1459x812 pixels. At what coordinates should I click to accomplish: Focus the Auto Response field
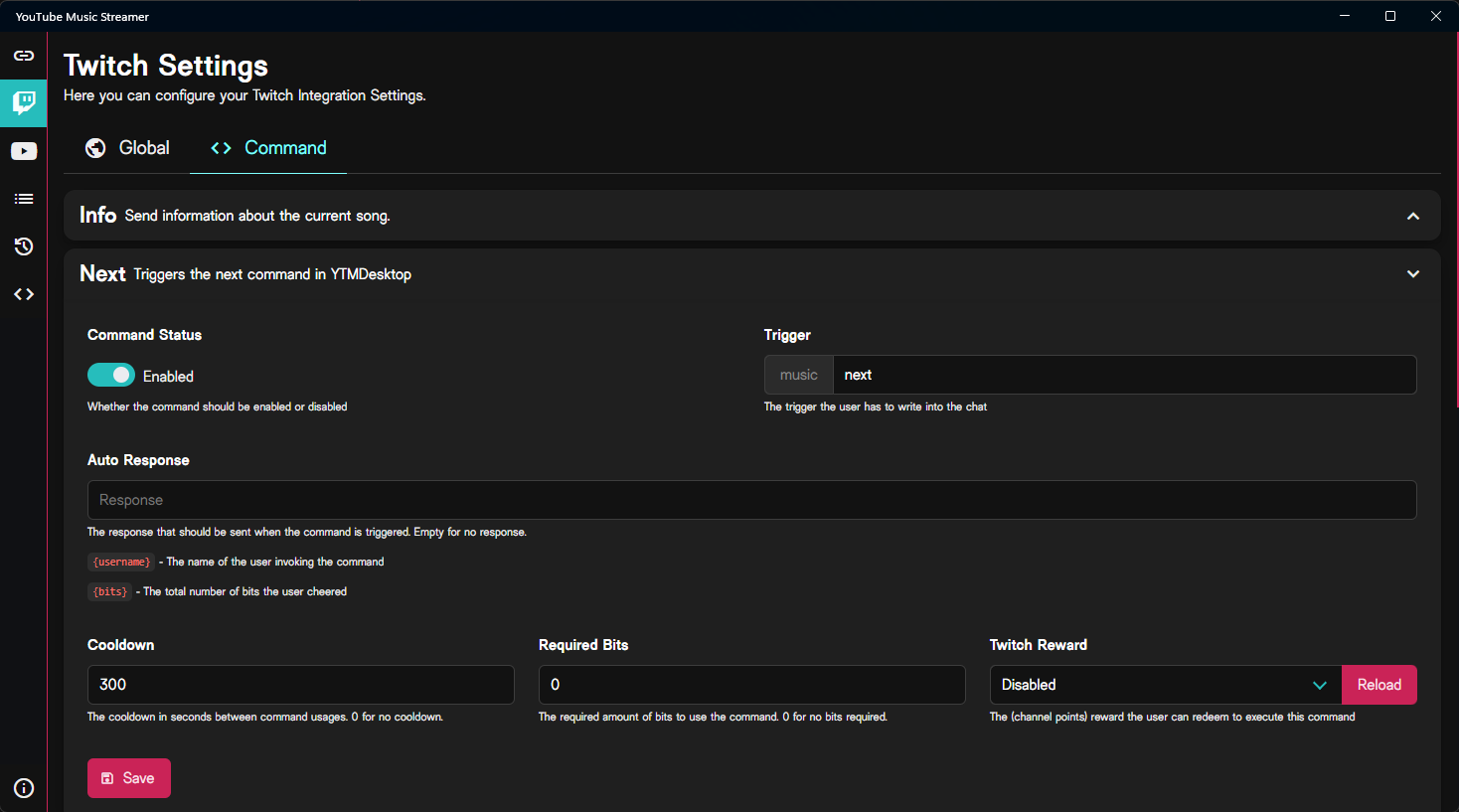[752, 500]
